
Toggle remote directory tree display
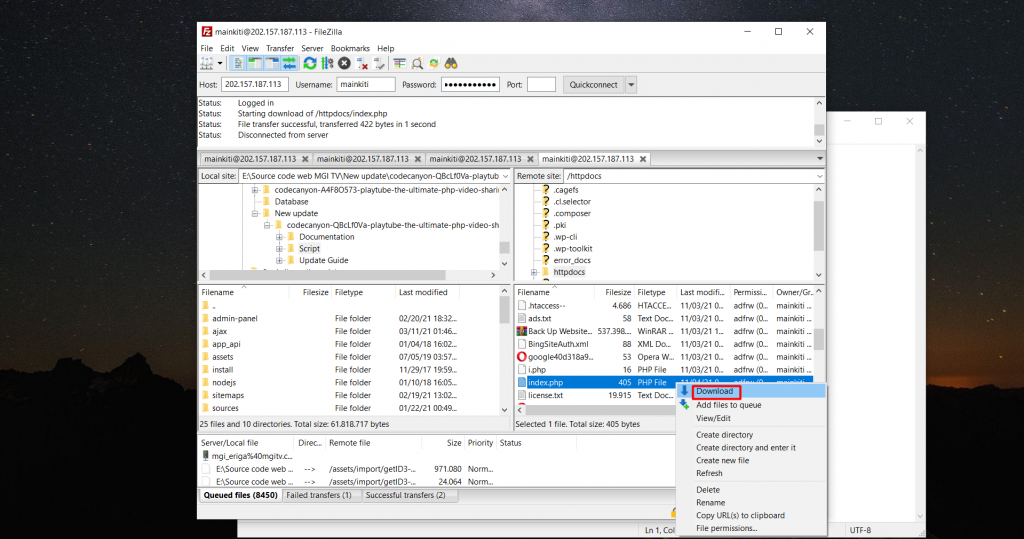(x=272, y=63)
